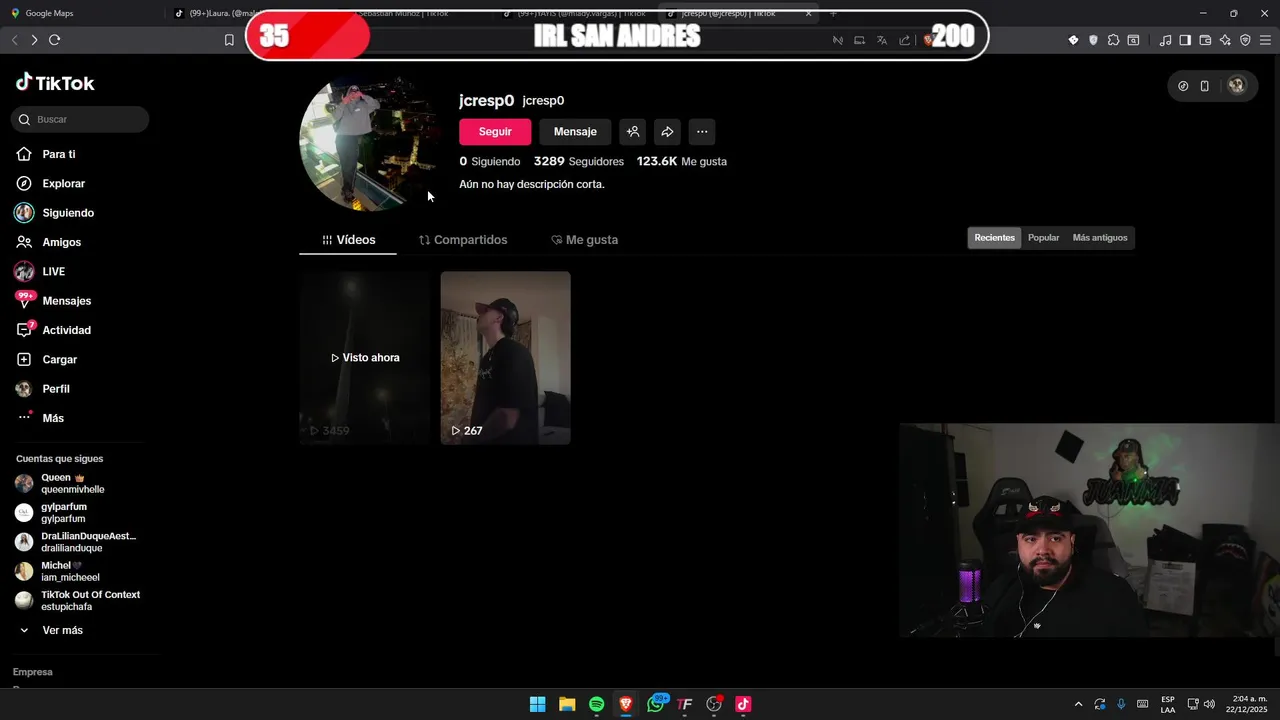Open the account avatar menu
Screen dimensions: 1280x720
pos(1236,86)
